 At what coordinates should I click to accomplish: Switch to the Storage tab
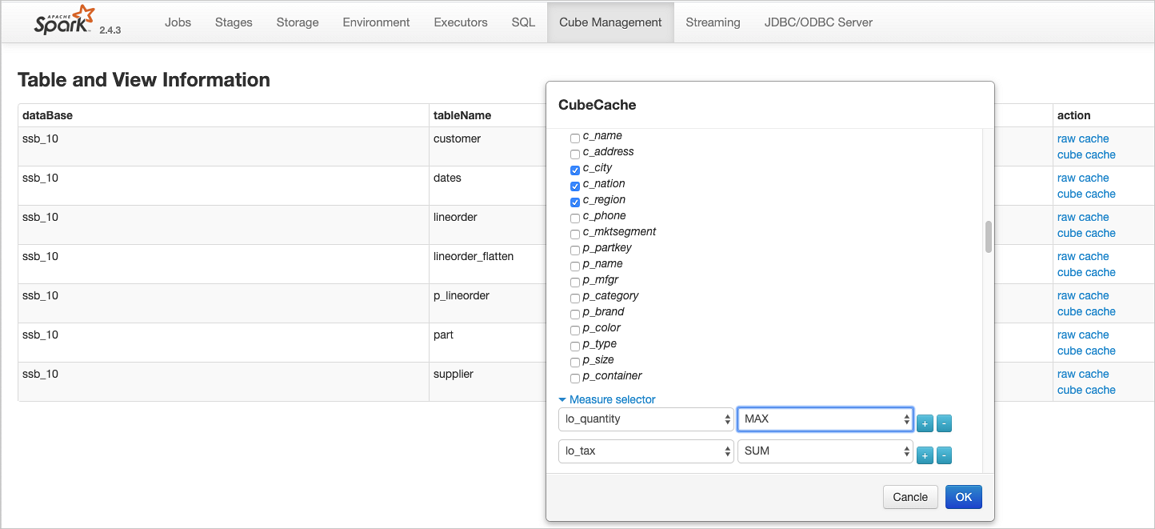tap(298, 22)
